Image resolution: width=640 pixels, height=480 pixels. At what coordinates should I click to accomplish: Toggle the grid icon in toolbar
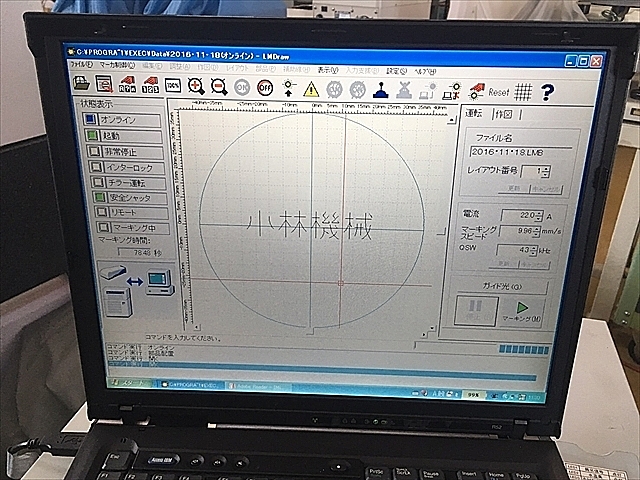point(523,92)
